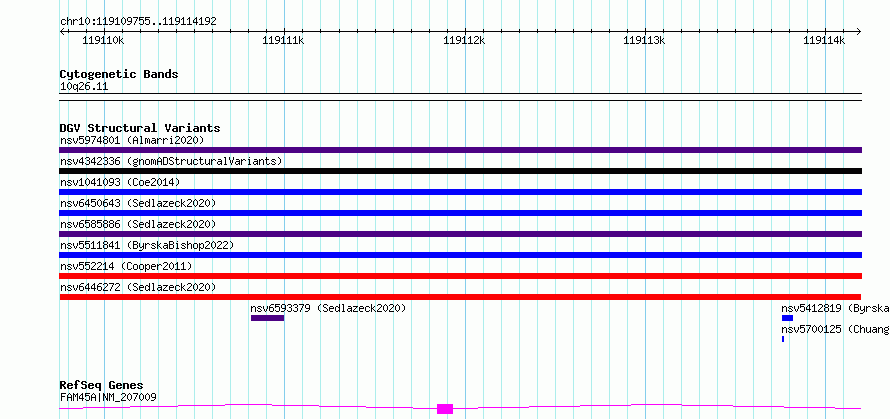Select the tiny blue nsv5700125 marker
890x419 pixels.
pos(783,339)
